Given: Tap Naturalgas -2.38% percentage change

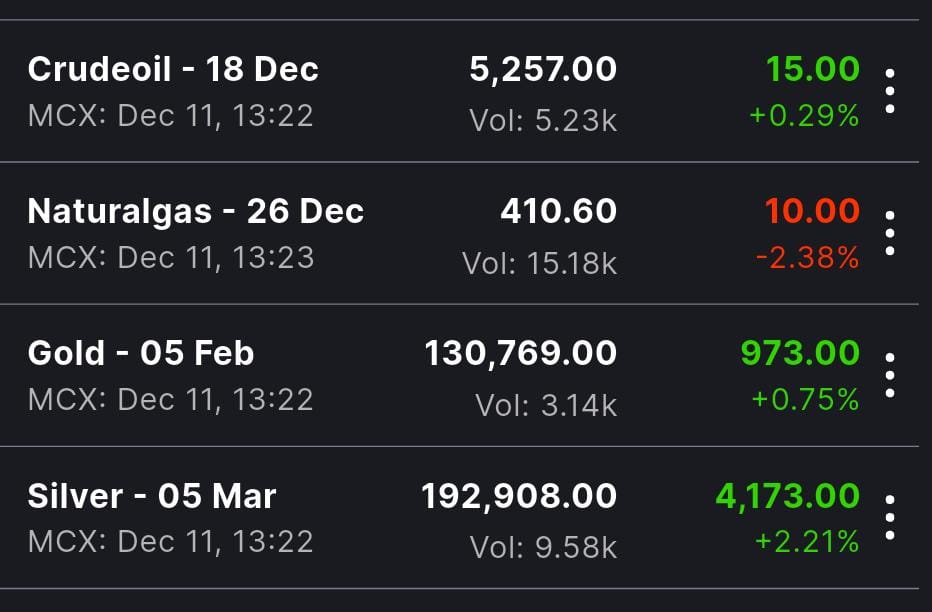Looking at the screenshot, I should (x=807, y=258).
